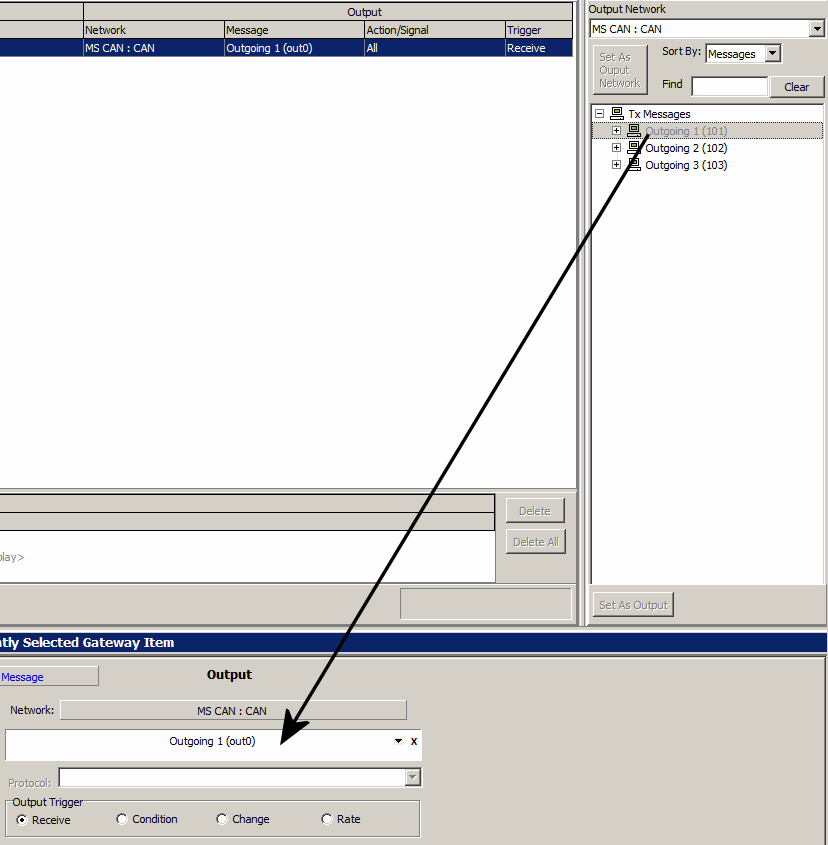
Task: Select the MS CAN : CAN table row
Action: pos(300,48)
